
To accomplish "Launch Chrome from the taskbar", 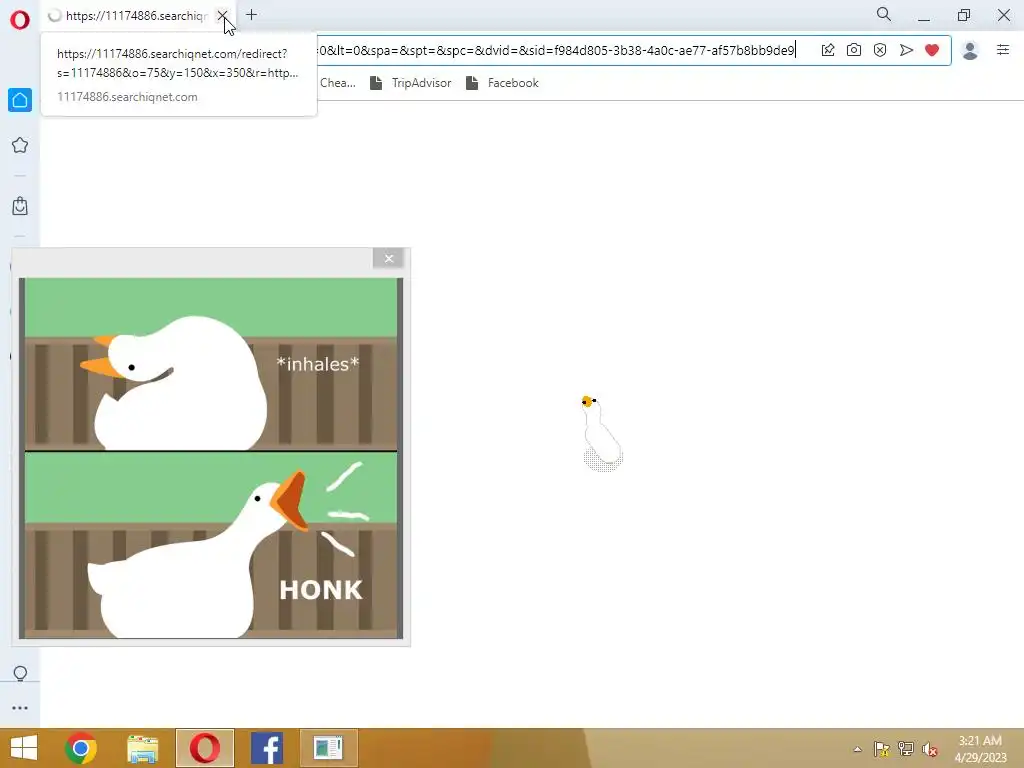I will coord(81,748).
